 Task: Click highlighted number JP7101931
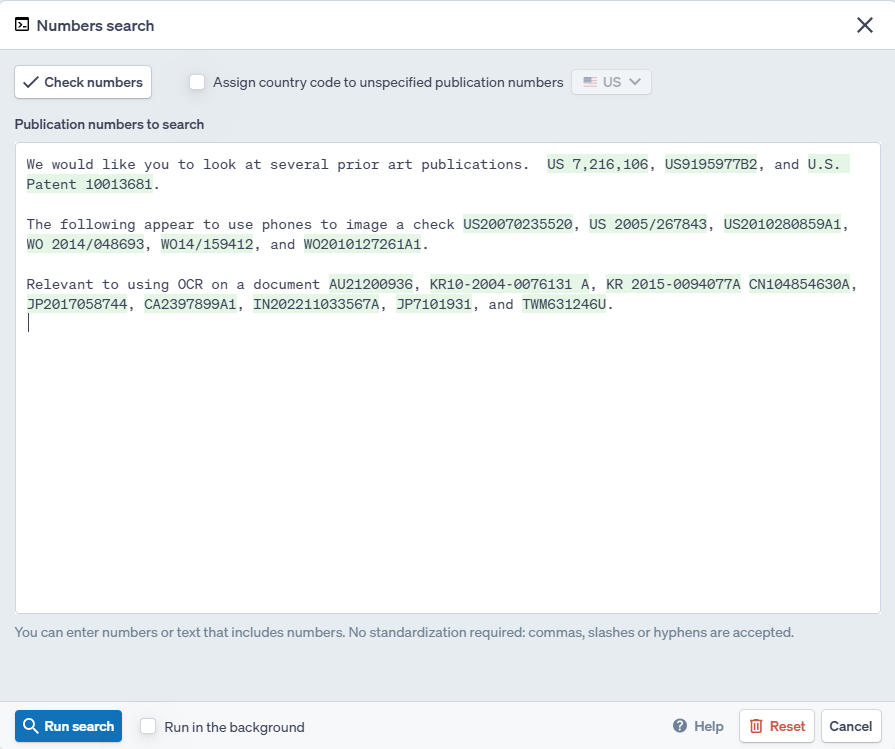click(434, 304)
